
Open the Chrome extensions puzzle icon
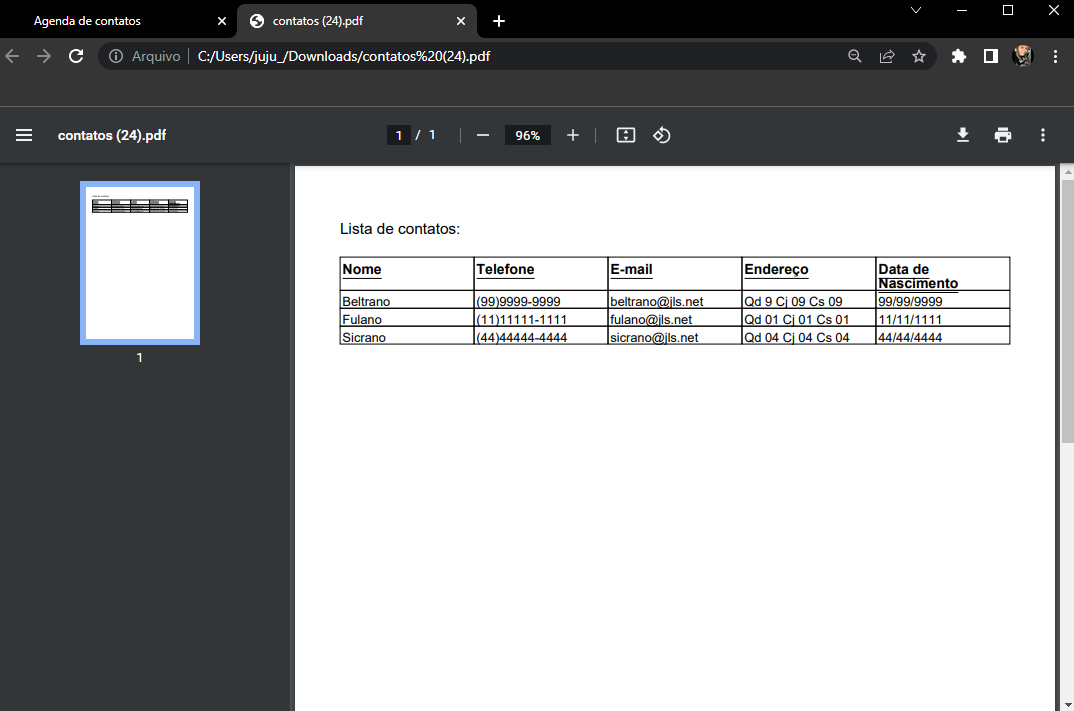(958, 56)
